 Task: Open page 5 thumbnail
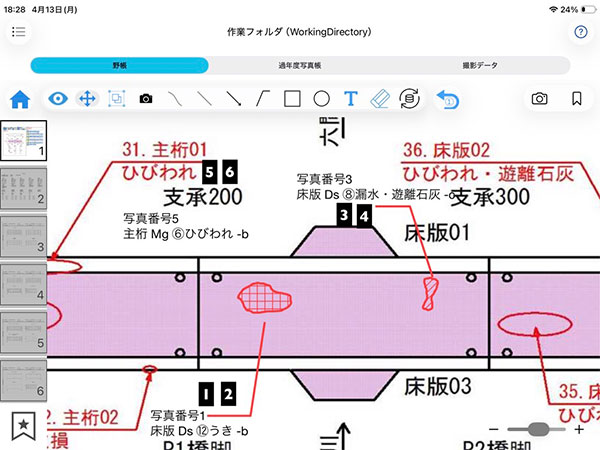pos(23,333)
